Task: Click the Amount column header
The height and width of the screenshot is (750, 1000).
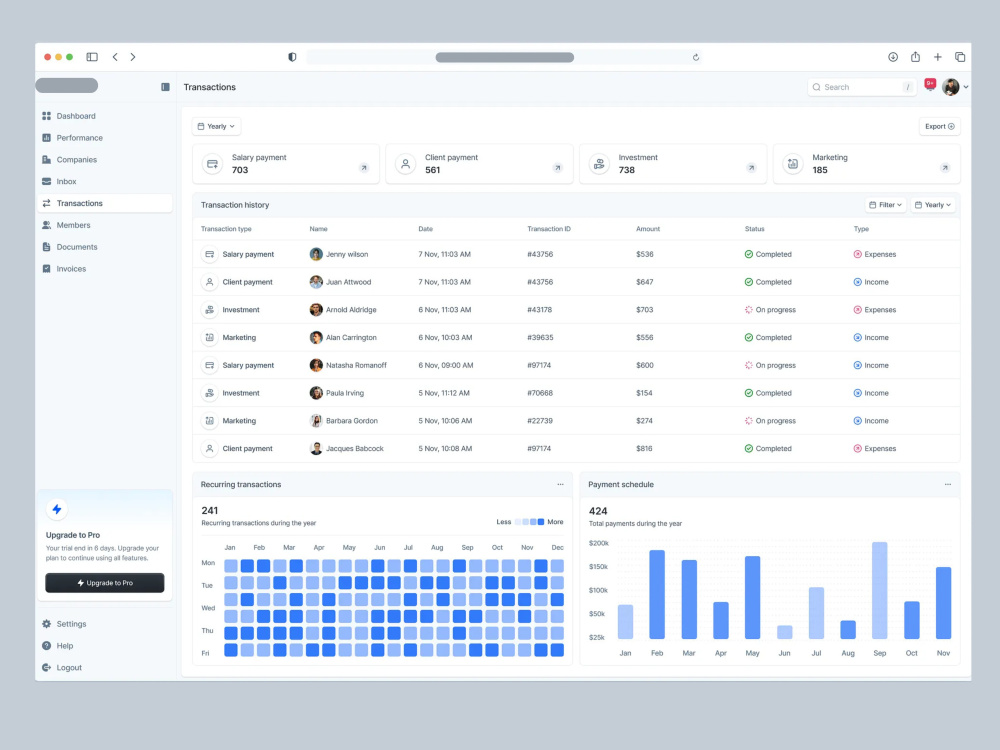Action: coord(647,229)
